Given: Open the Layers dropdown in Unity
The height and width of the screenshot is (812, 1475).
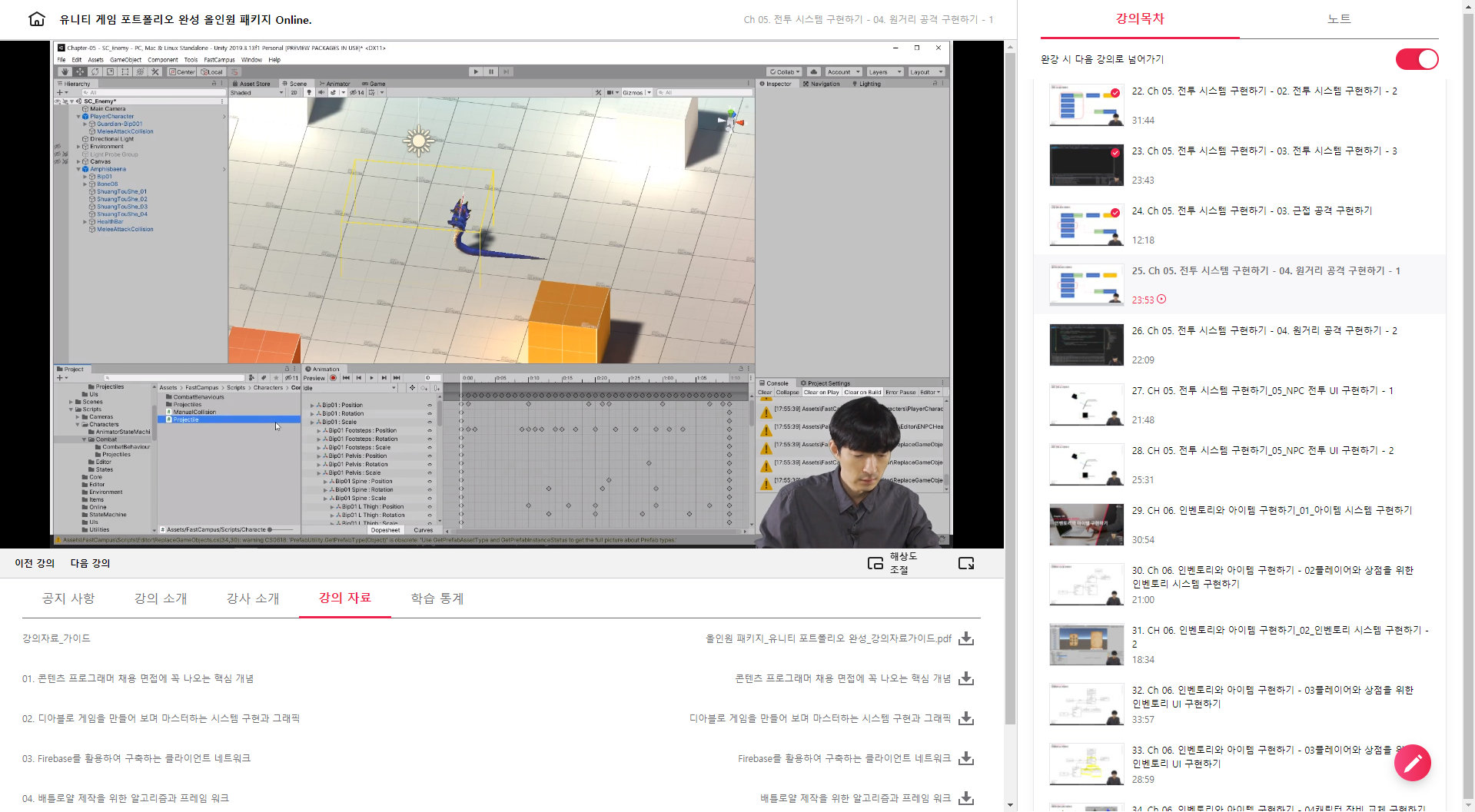Looking at the screenshot, I should pos(885,71).
